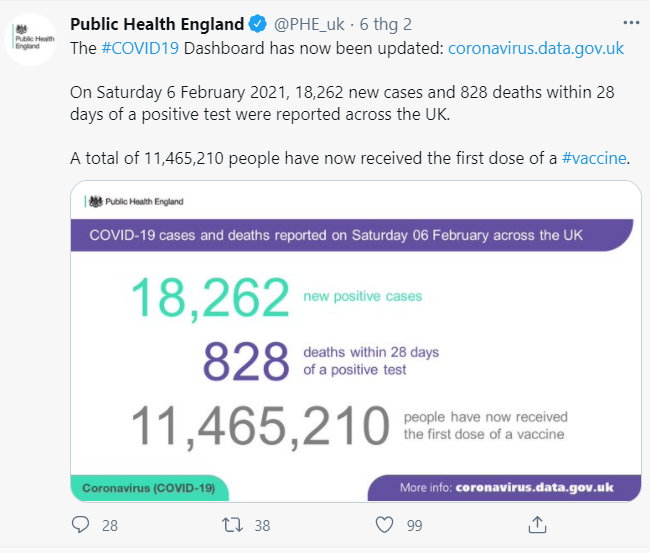View the 99 likes count

(x=415, y=526)
